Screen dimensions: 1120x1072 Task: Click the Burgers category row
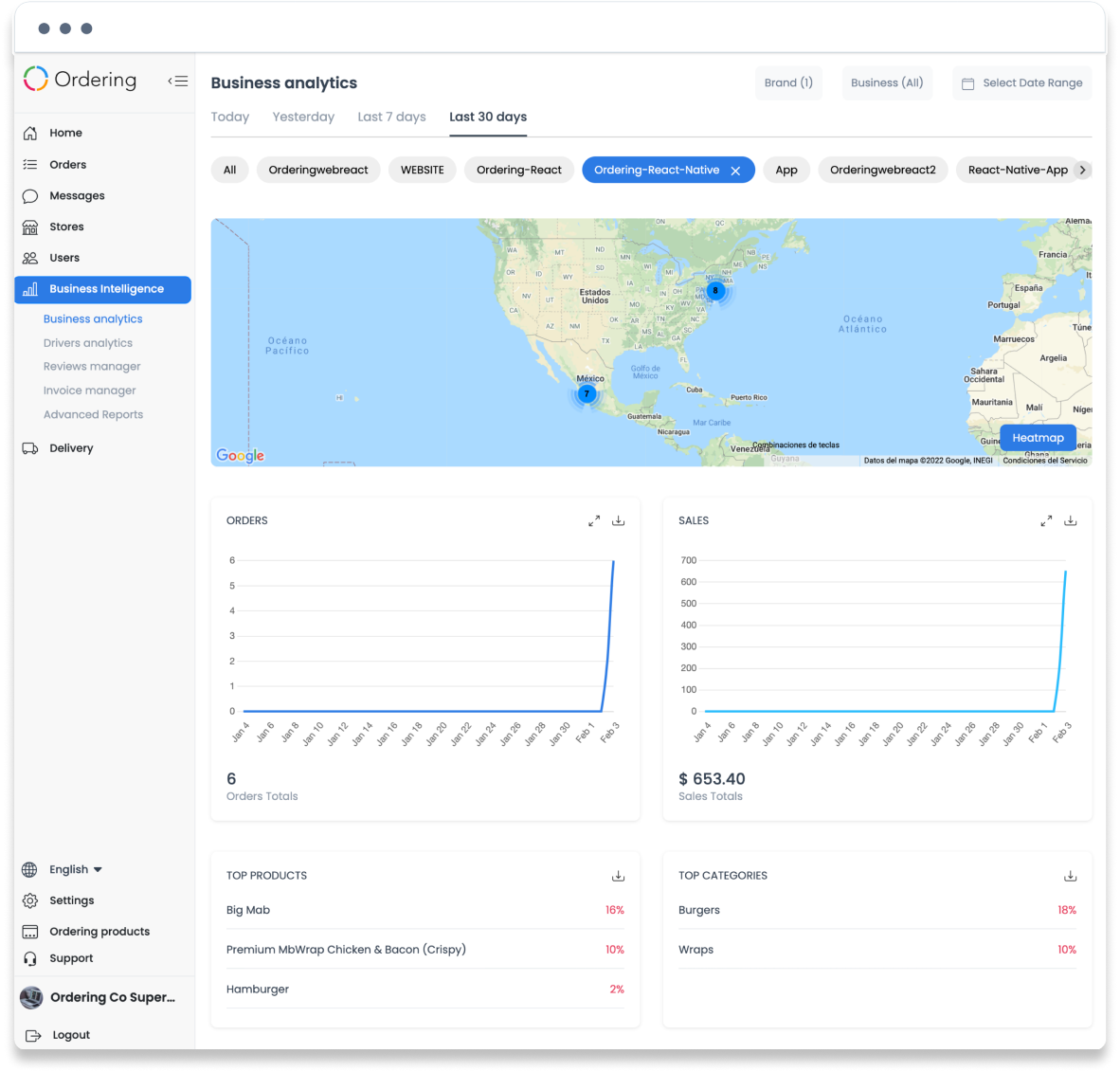coord(877,910)
